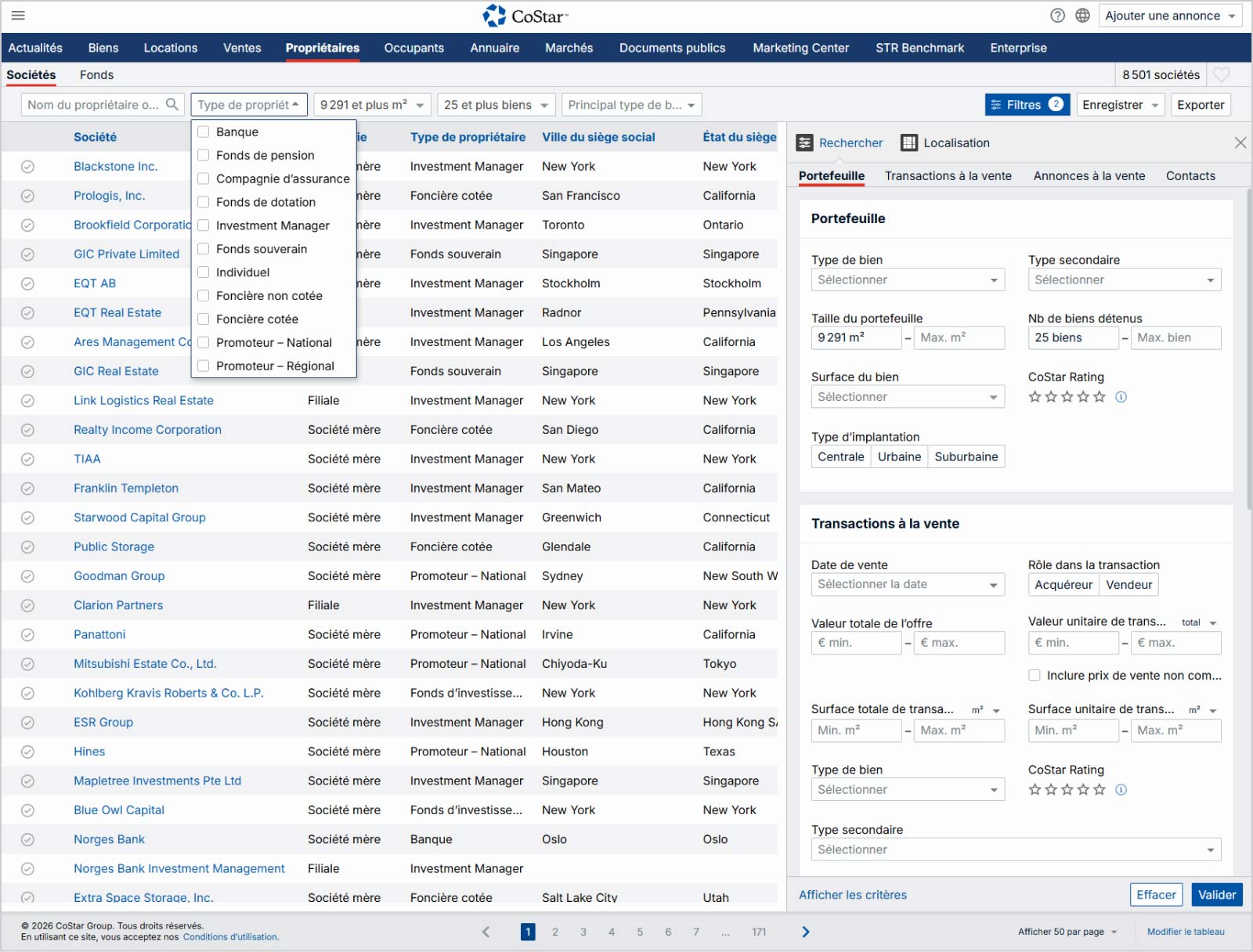This screenshot has height=952, width=1253.
Task: Open the hamburger main menu
Action: [18, 16]
